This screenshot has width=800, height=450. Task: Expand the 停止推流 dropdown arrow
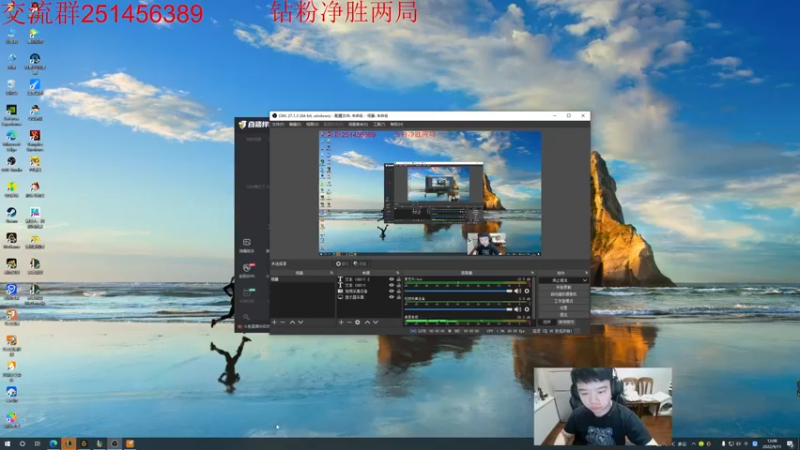[585, 280]
